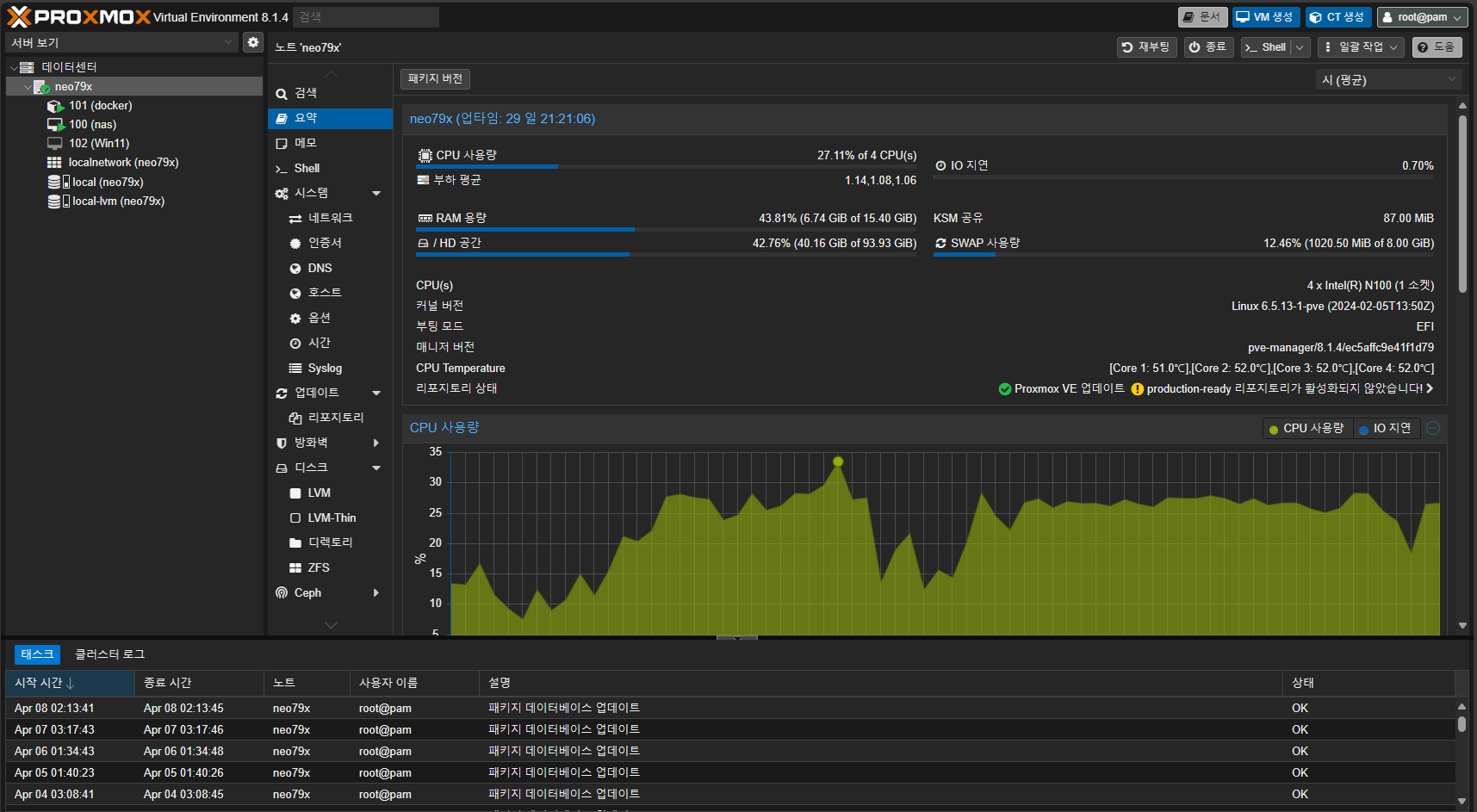This screenshot has width=1477, height=812.
Task: Open the 검색 node menu item
Action: [331, 93]
